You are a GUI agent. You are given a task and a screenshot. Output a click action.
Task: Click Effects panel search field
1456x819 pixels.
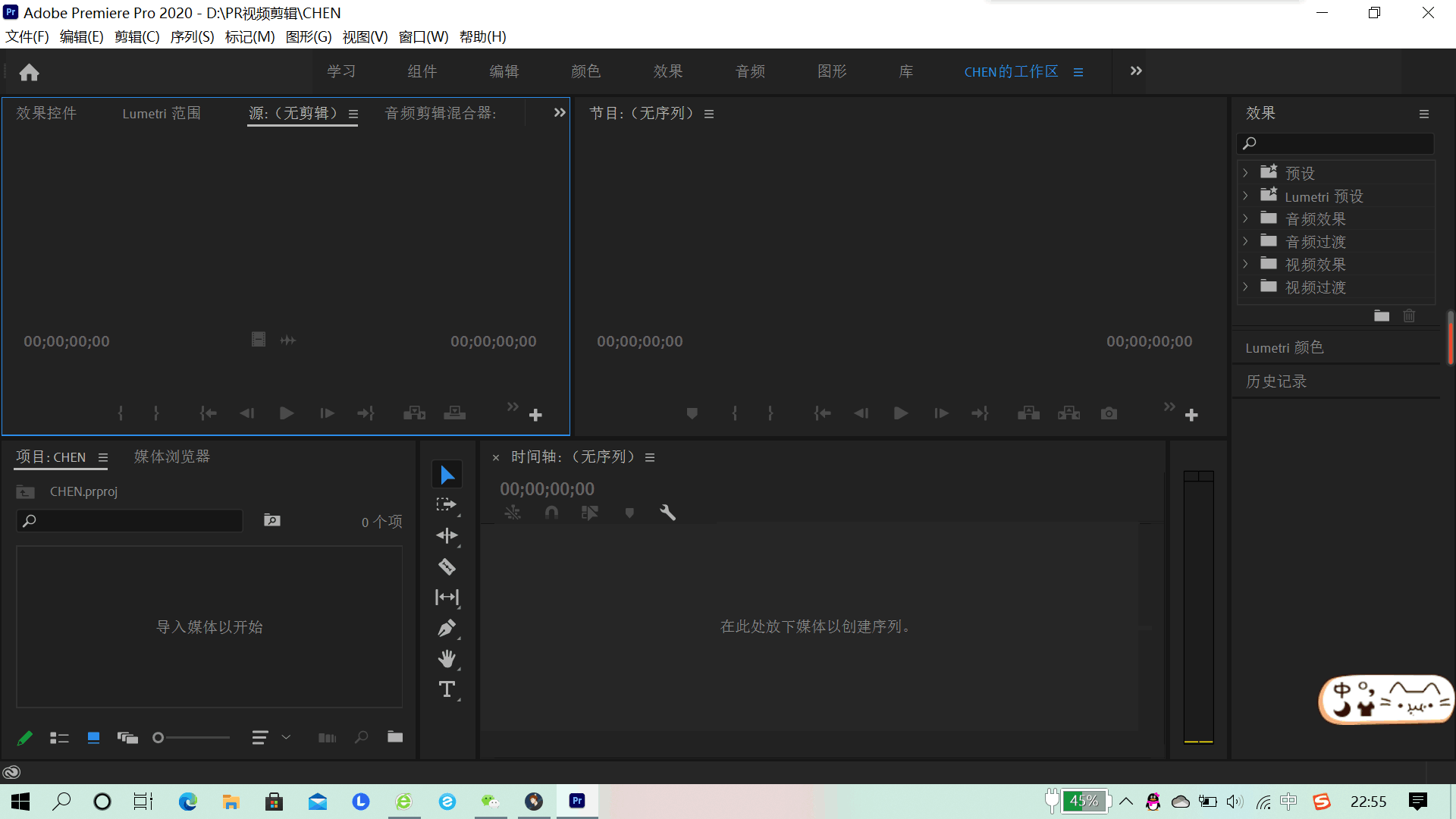[x=1335, y=143]
